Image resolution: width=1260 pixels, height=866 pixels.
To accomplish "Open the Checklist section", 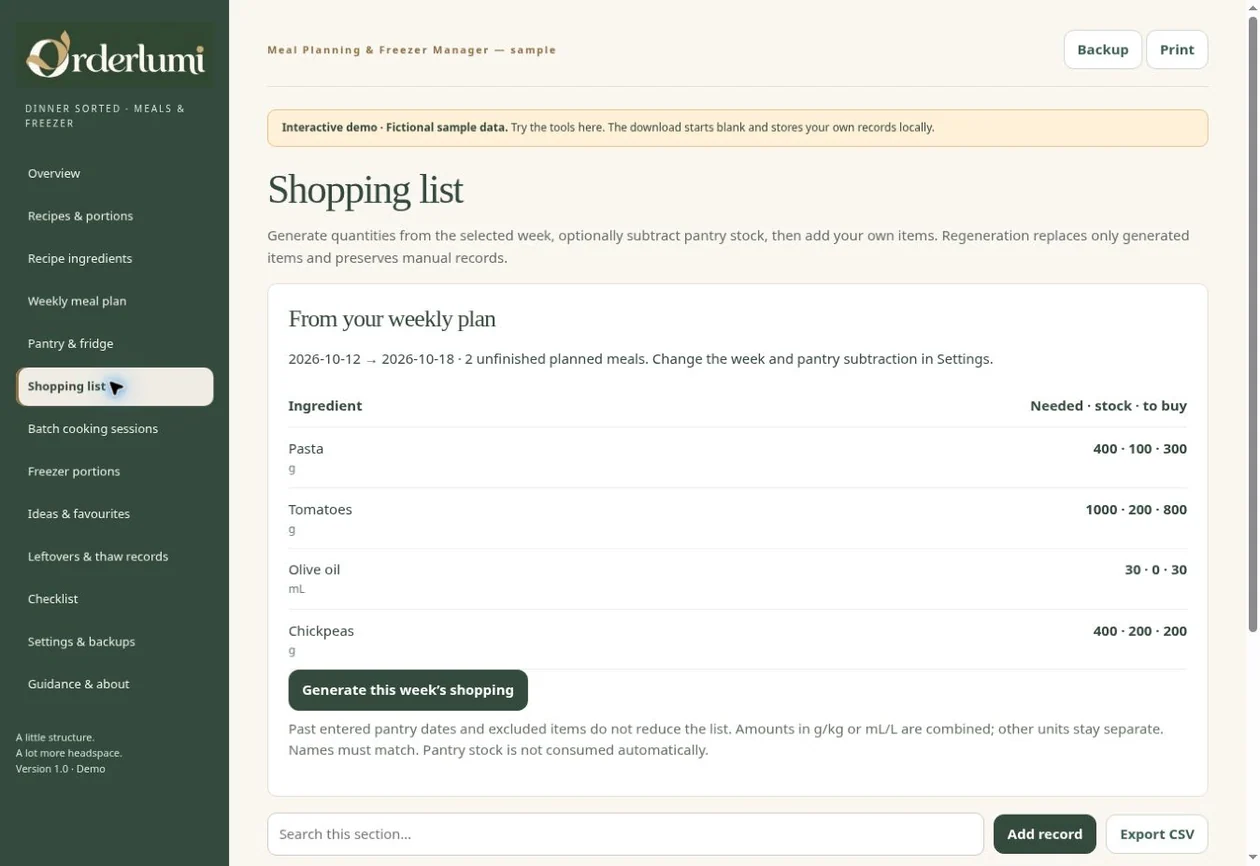I will pyautogui.click(x=115, y=599).
